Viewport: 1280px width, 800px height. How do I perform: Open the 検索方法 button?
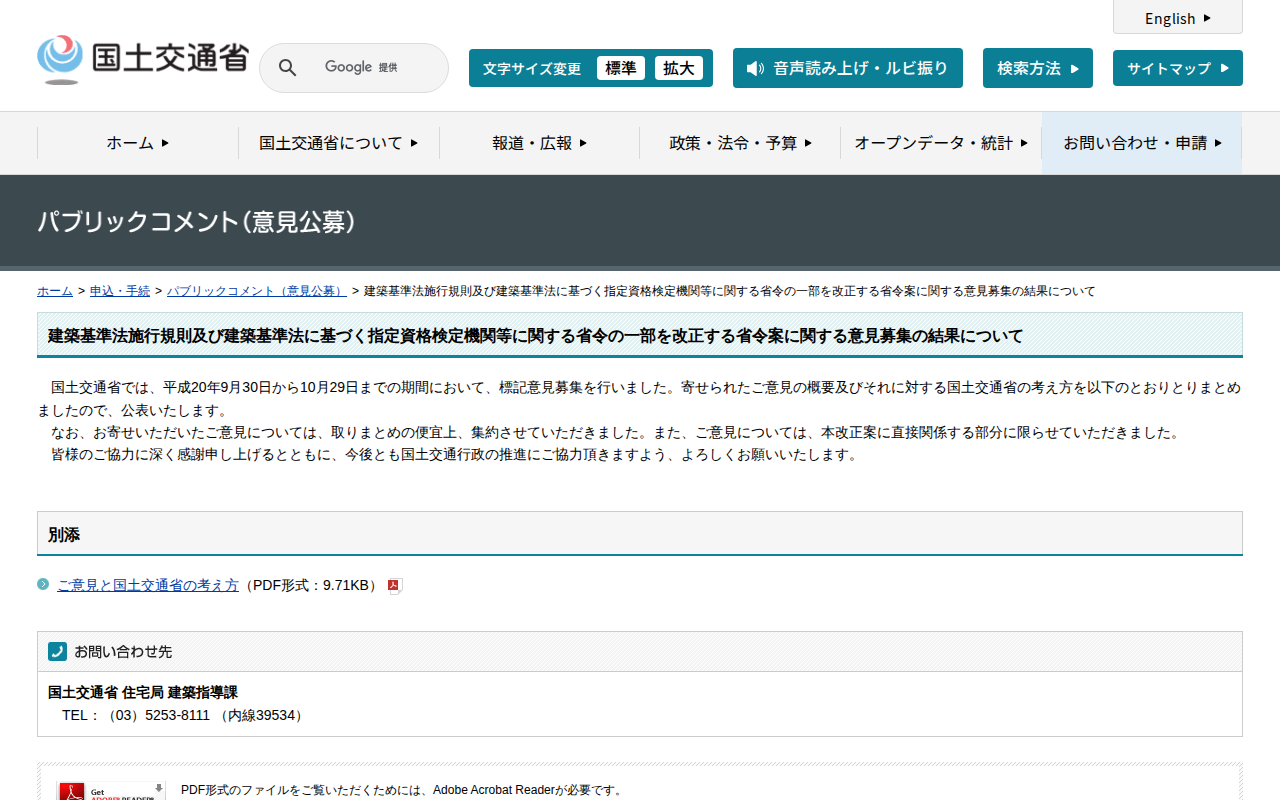[x=1037, y=68]
